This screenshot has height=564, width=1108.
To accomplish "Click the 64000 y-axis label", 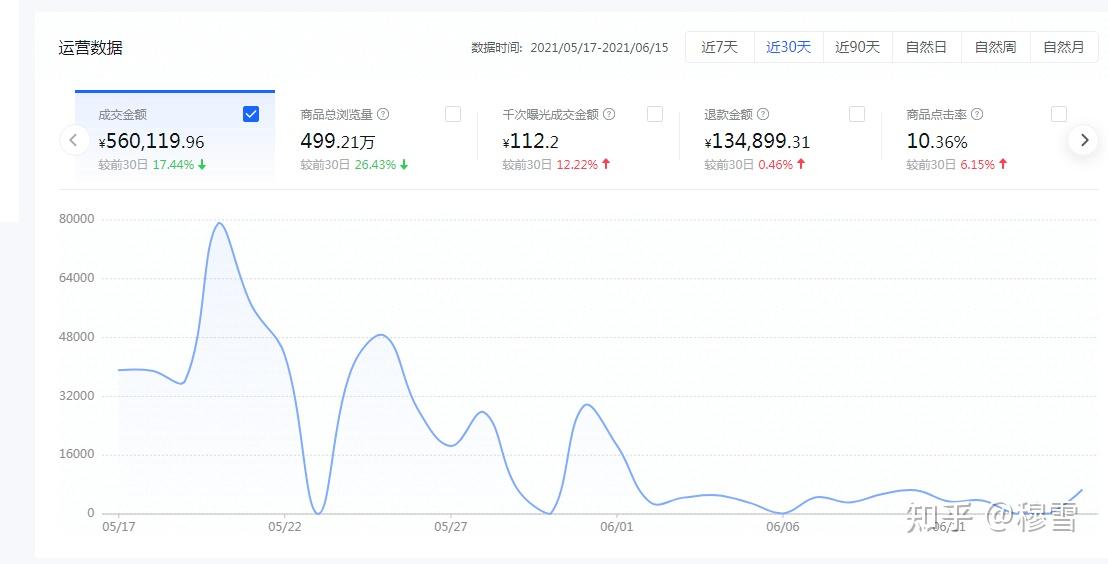I will pyautogui.click(x=76, y=278).
